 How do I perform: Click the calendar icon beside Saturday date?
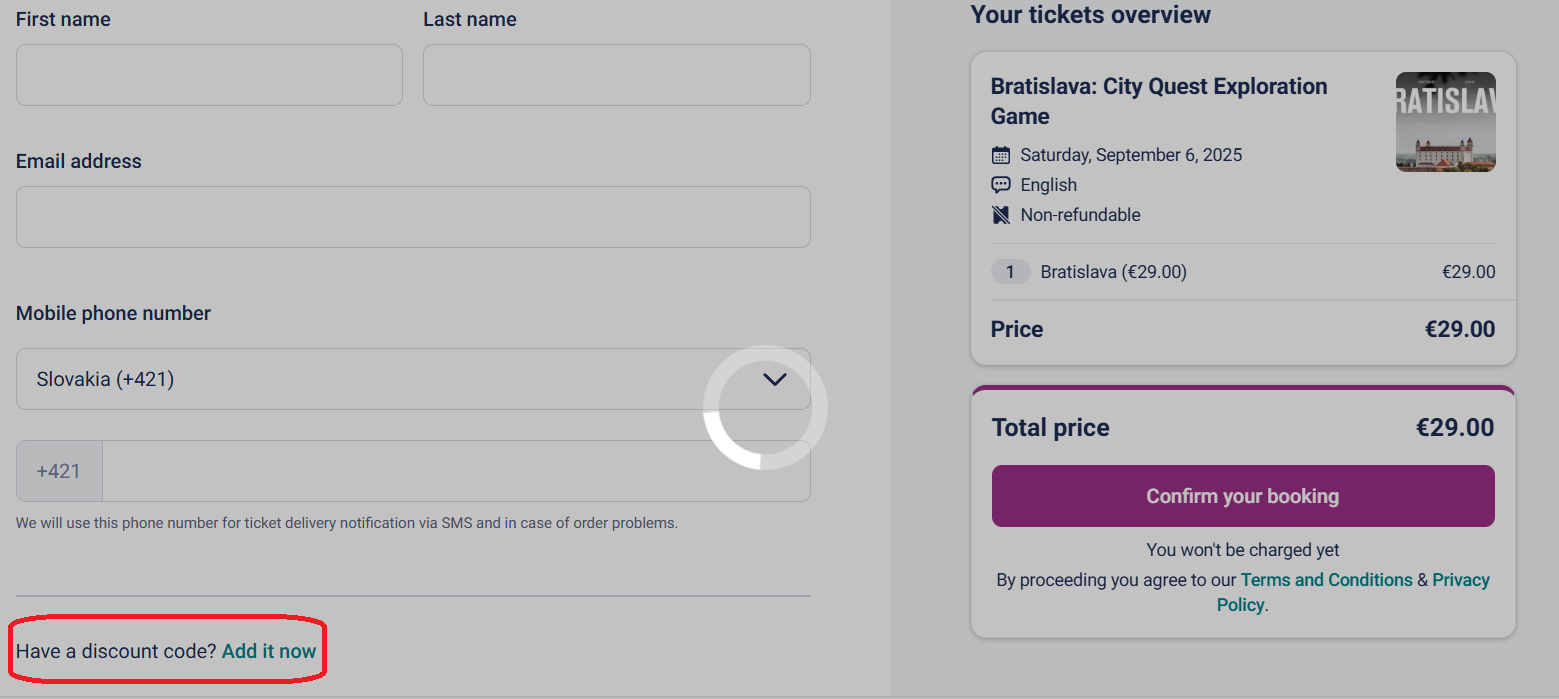pos(1001,155)
